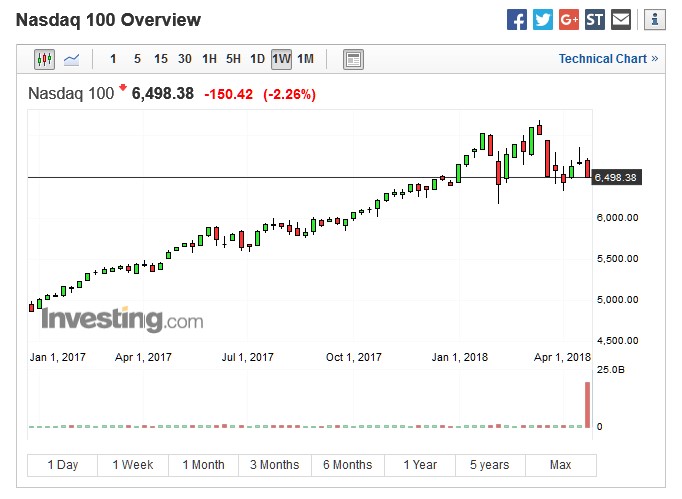Image resolution: width=682 pixels, height=499 pixels.
Task: Share chart on Twitter
Action: (x=543, y=20)
